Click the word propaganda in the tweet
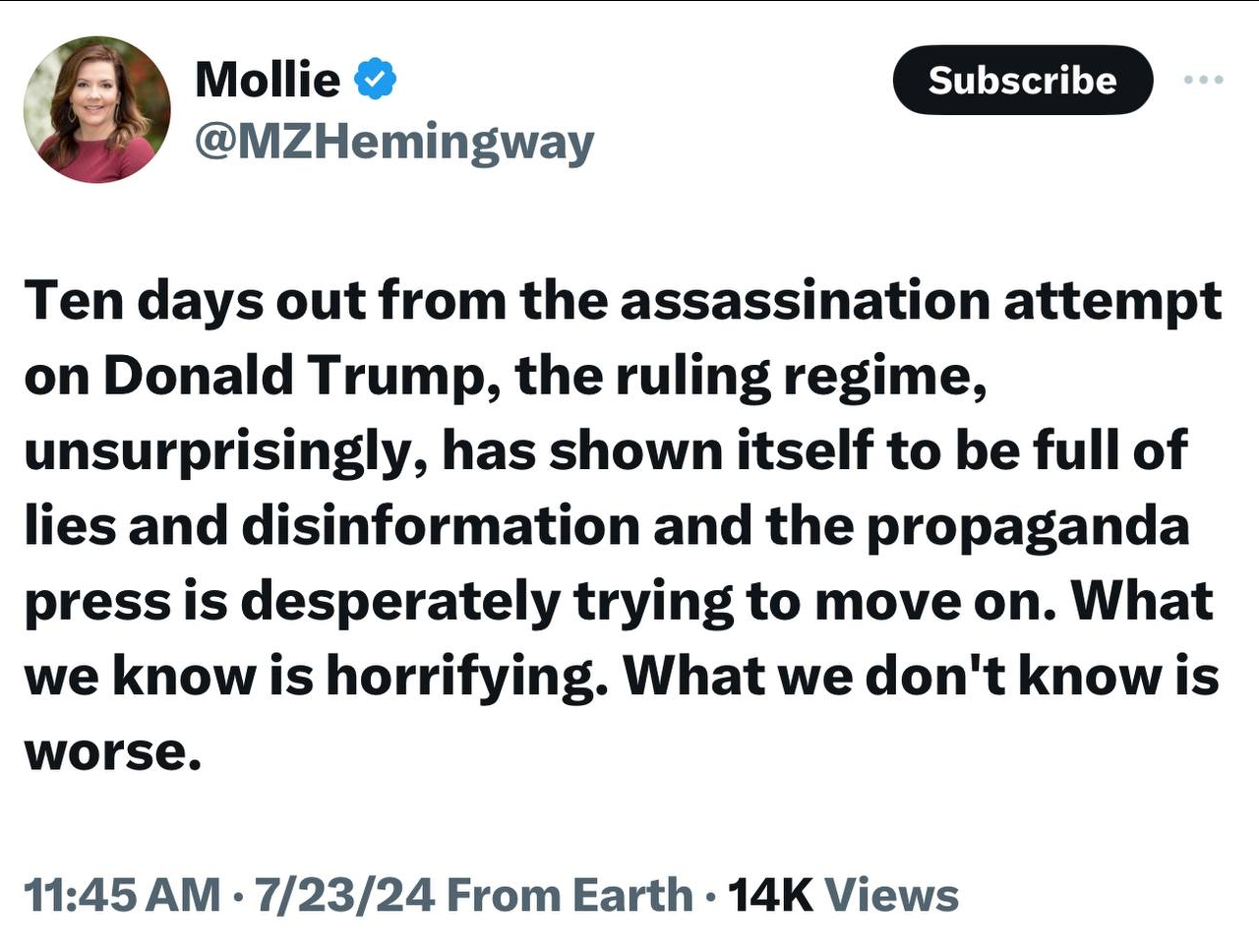Viewport: 1259px width, 952px height. pos(1027,526)
